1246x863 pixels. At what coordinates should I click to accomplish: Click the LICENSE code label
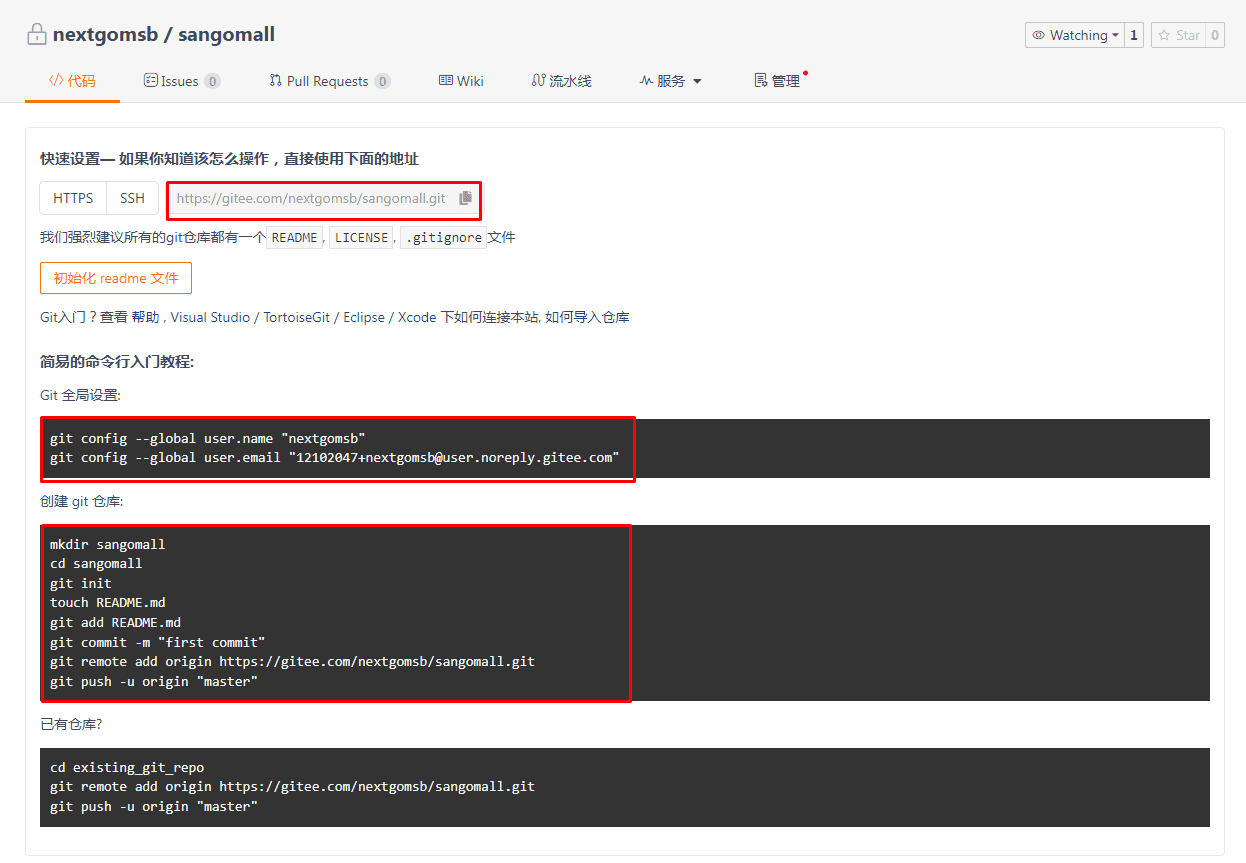[x=361, y=238]
